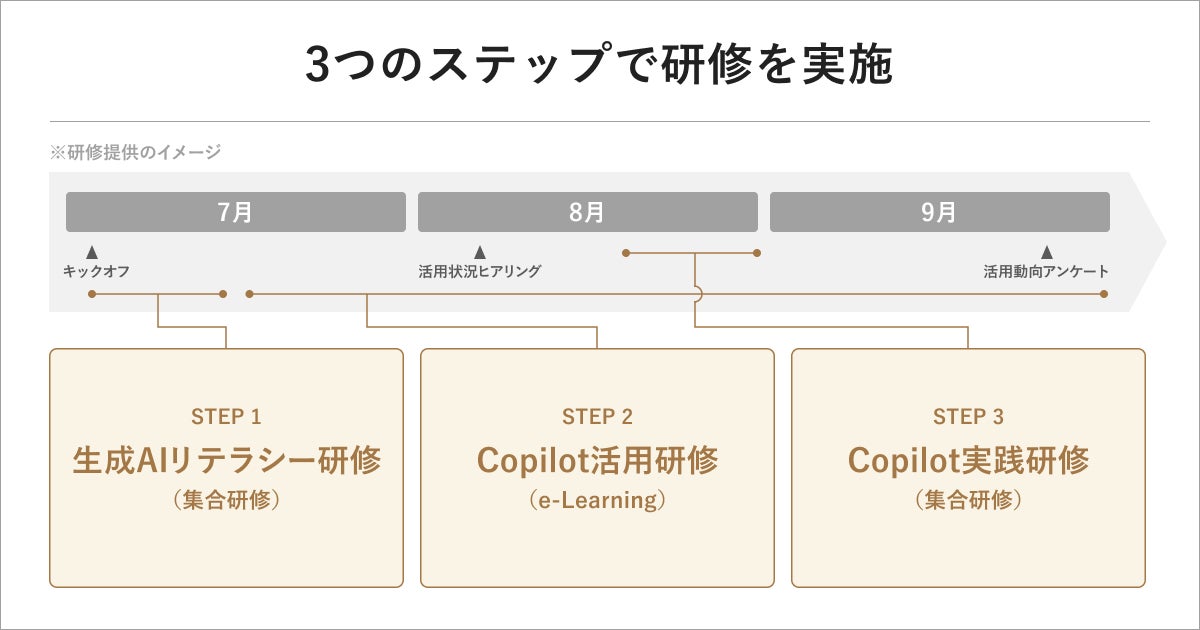Click the キックオフ label

pyautogui.click(x=96, y=271)
